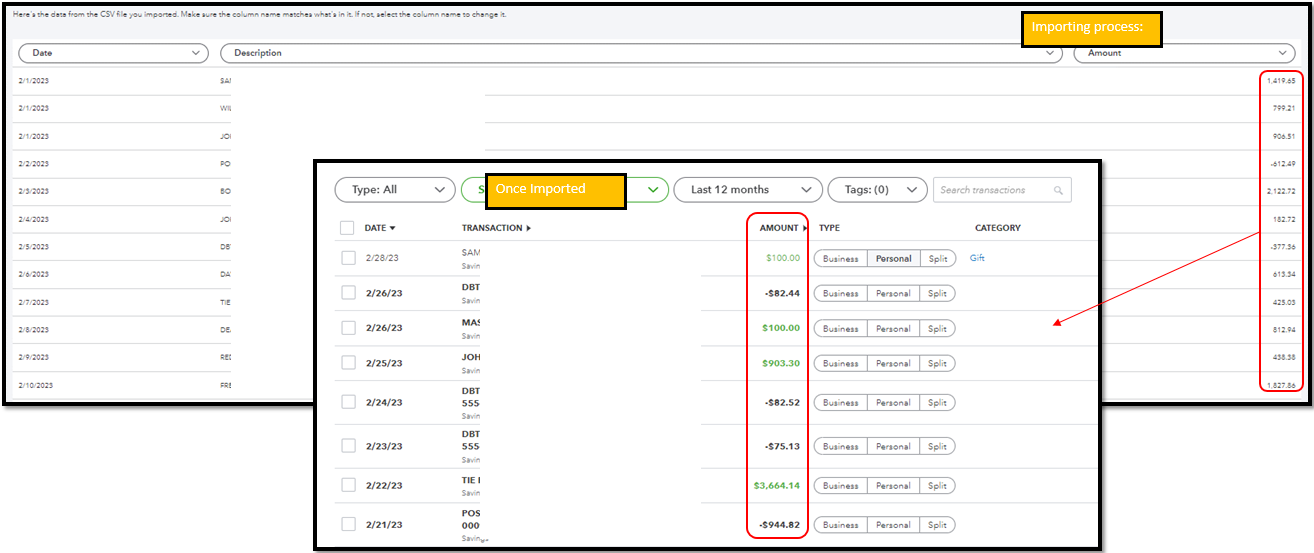Click the magnifier icon in Search transactions
Viewport: 1314px width, 553px height.
tap(1058, 190)
